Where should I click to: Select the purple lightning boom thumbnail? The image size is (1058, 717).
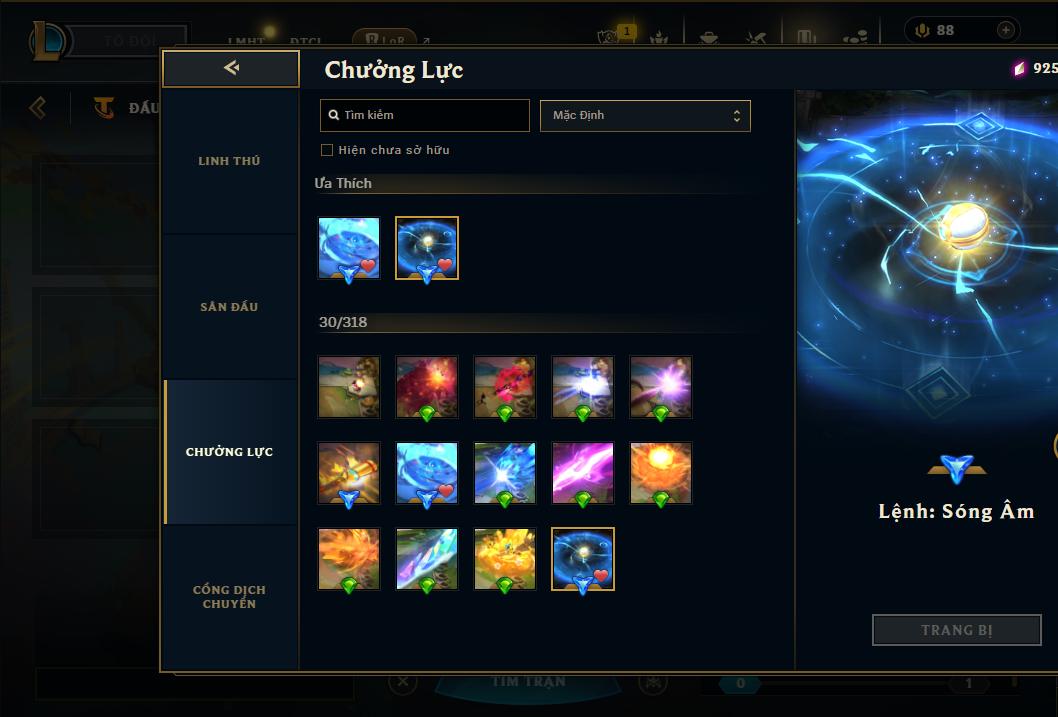point(583,473)
